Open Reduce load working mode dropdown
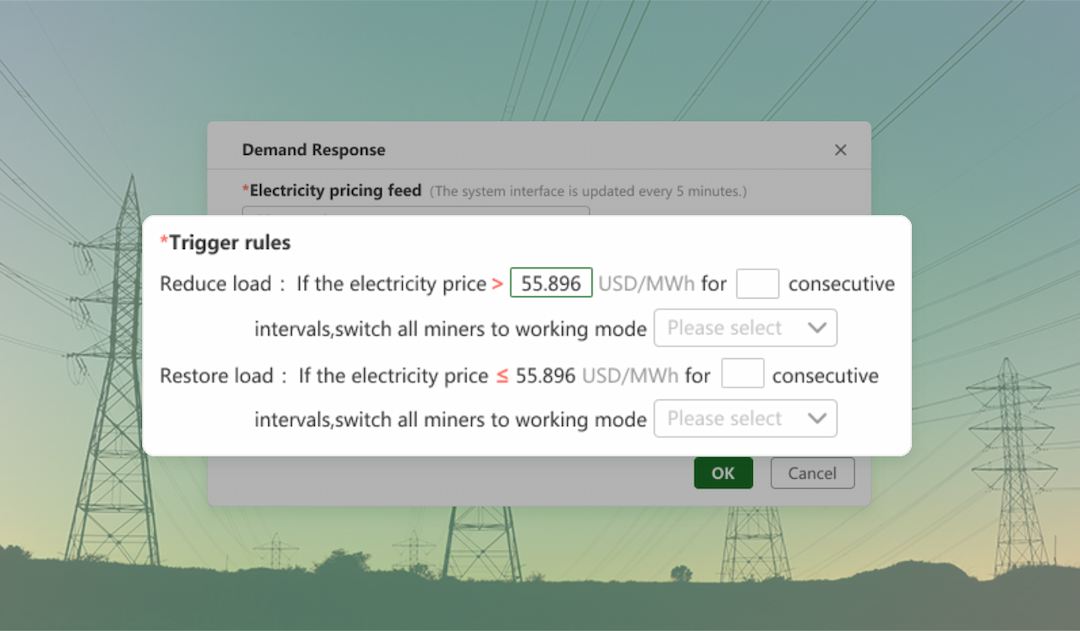 (x=744, y=328)
